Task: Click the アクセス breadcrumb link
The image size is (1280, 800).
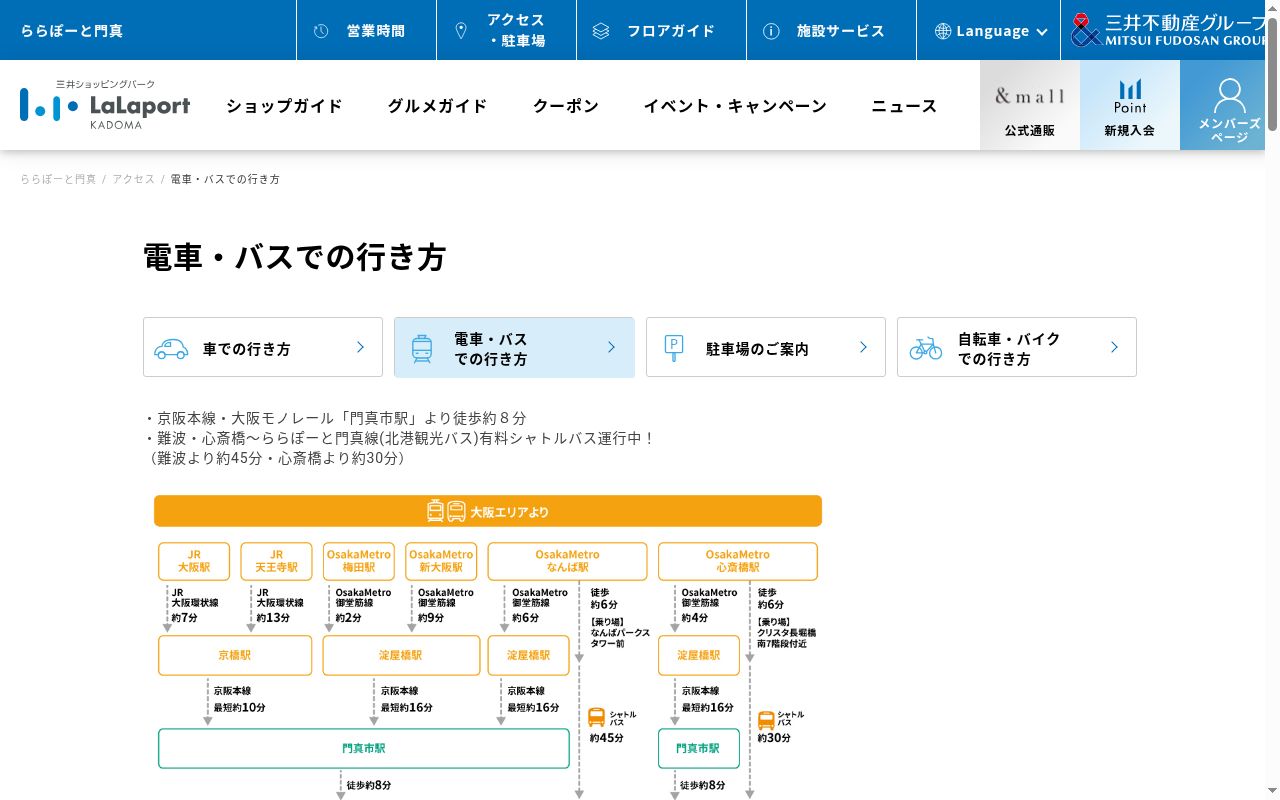Action: pyautogui.click(x=133, y=179)
